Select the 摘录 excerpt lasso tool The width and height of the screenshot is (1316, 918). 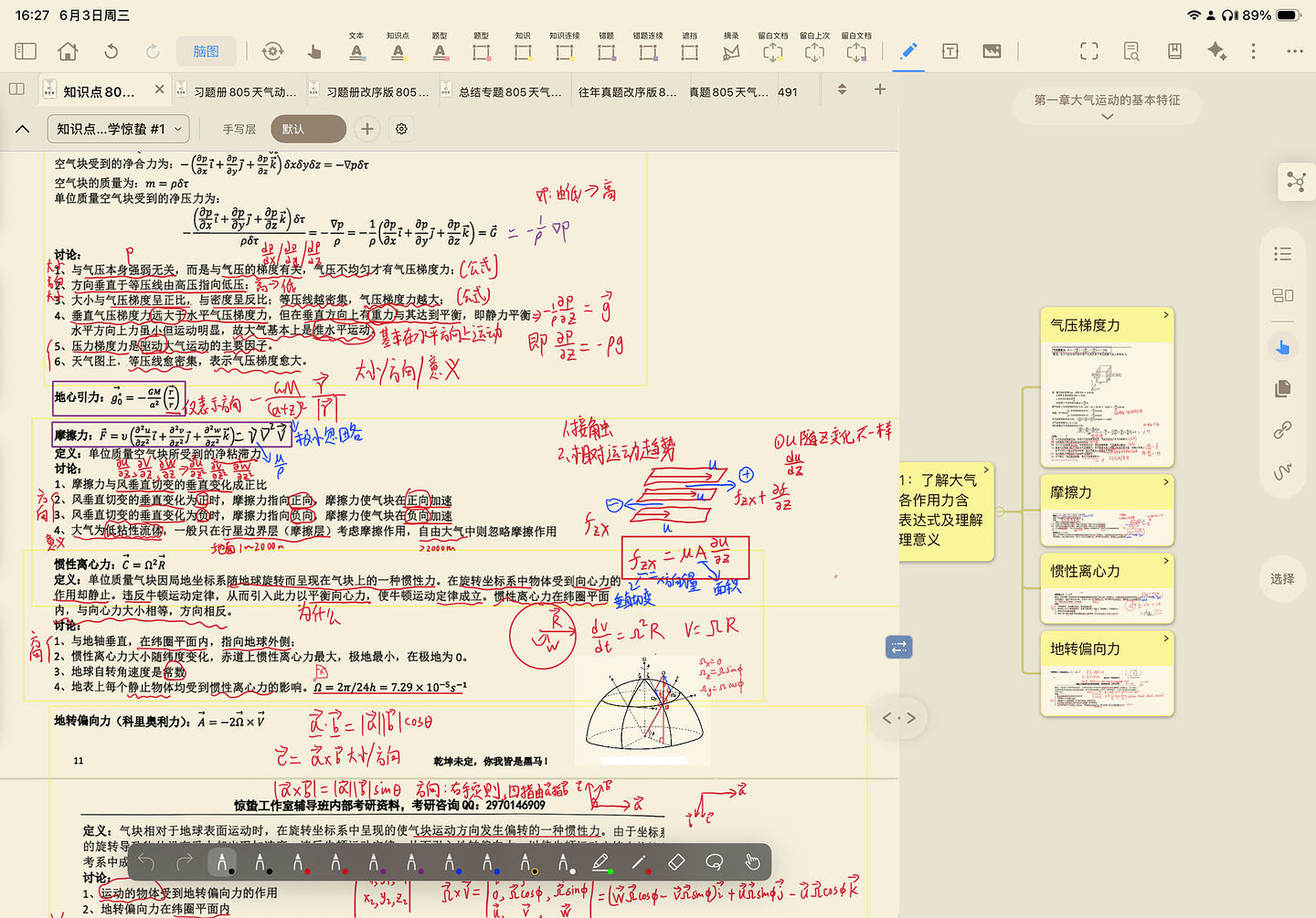coord(731,47)
